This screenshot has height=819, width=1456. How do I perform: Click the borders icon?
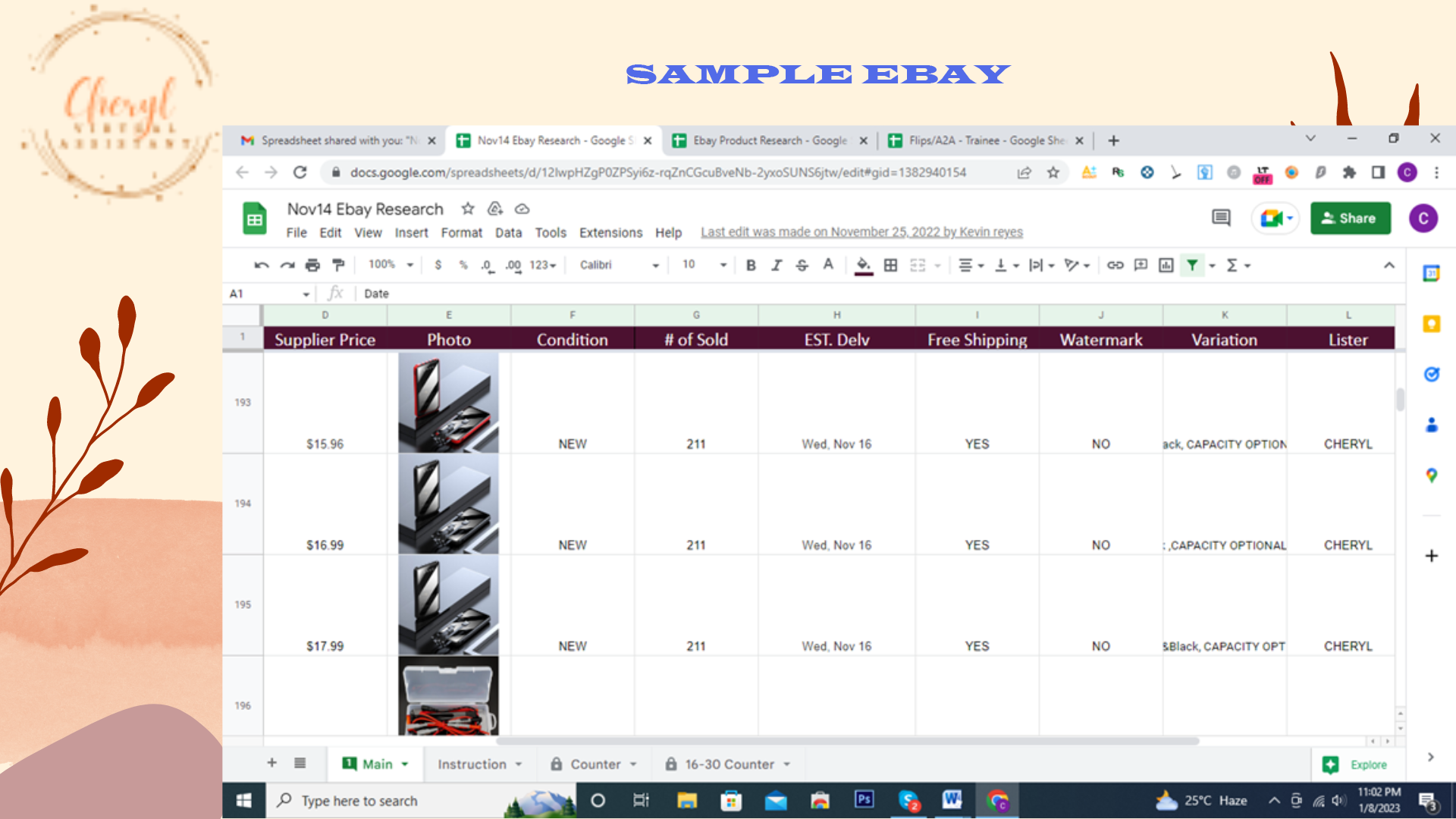891,265
